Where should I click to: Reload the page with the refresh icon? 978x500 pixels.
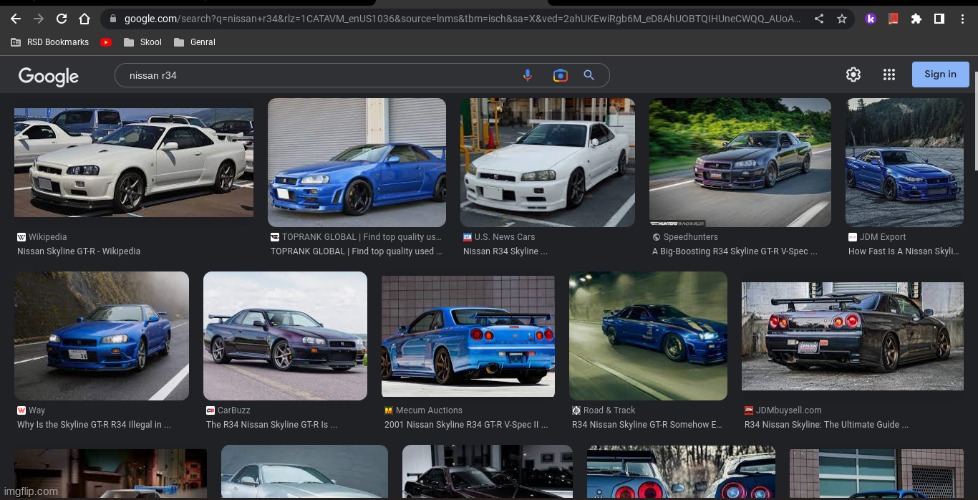(61, 19)
